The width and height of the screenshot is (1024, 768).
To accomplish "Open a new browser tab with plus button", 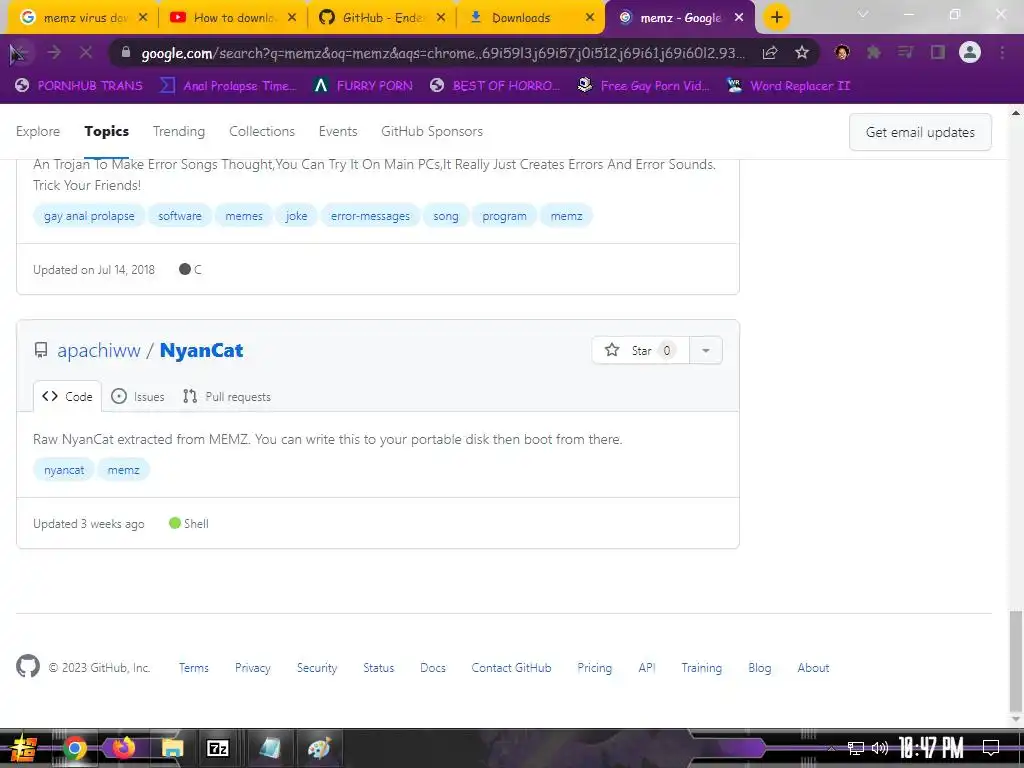I will [776, 18].
